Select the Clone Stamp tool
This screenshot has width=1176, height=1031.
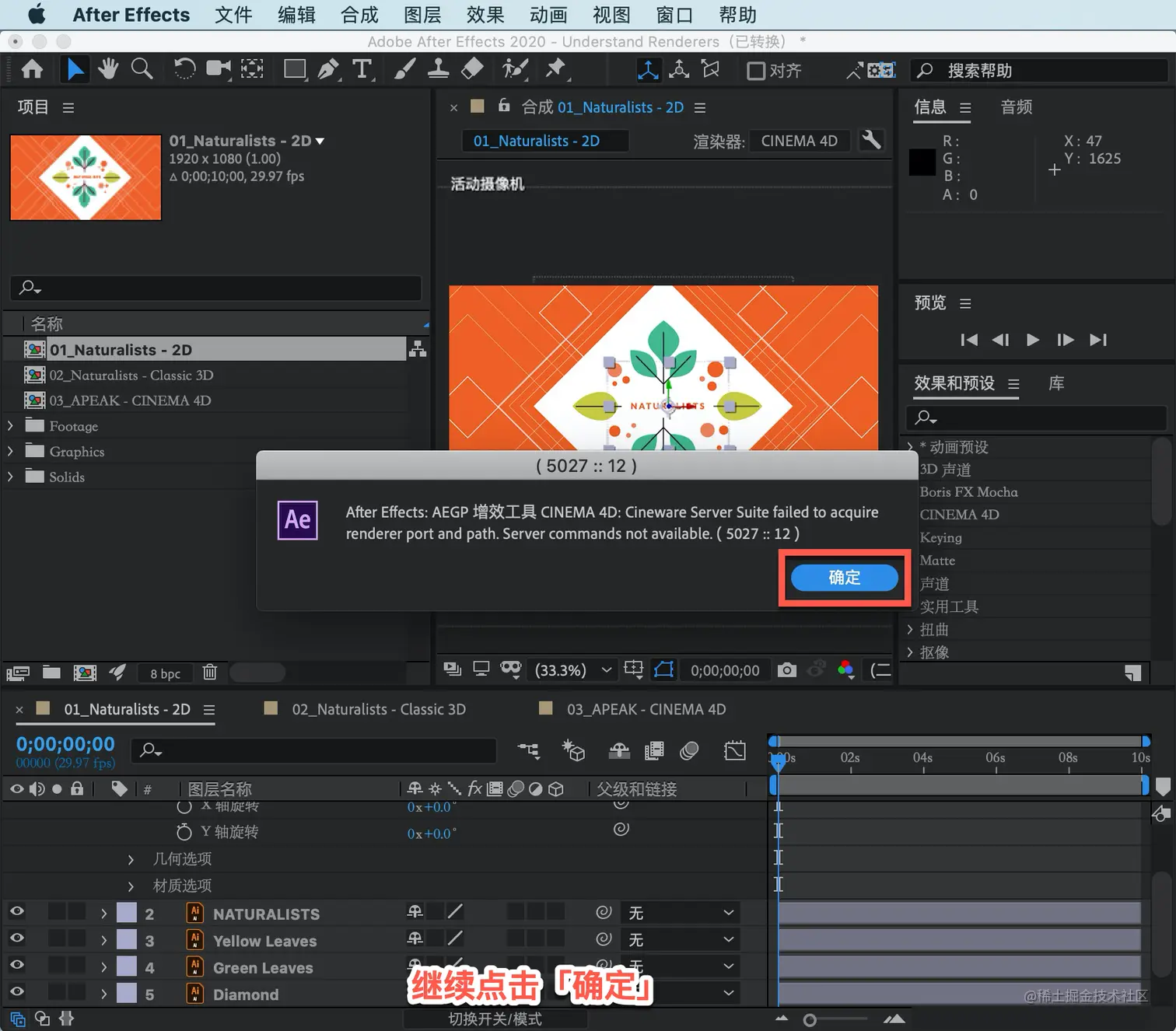438,70
